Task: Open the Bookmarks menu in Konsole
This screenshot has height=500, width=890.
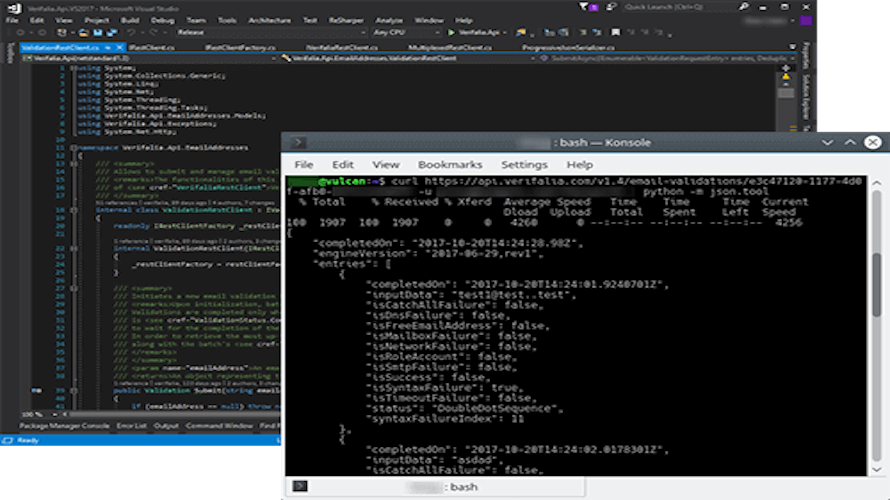Action: (450, 165)
